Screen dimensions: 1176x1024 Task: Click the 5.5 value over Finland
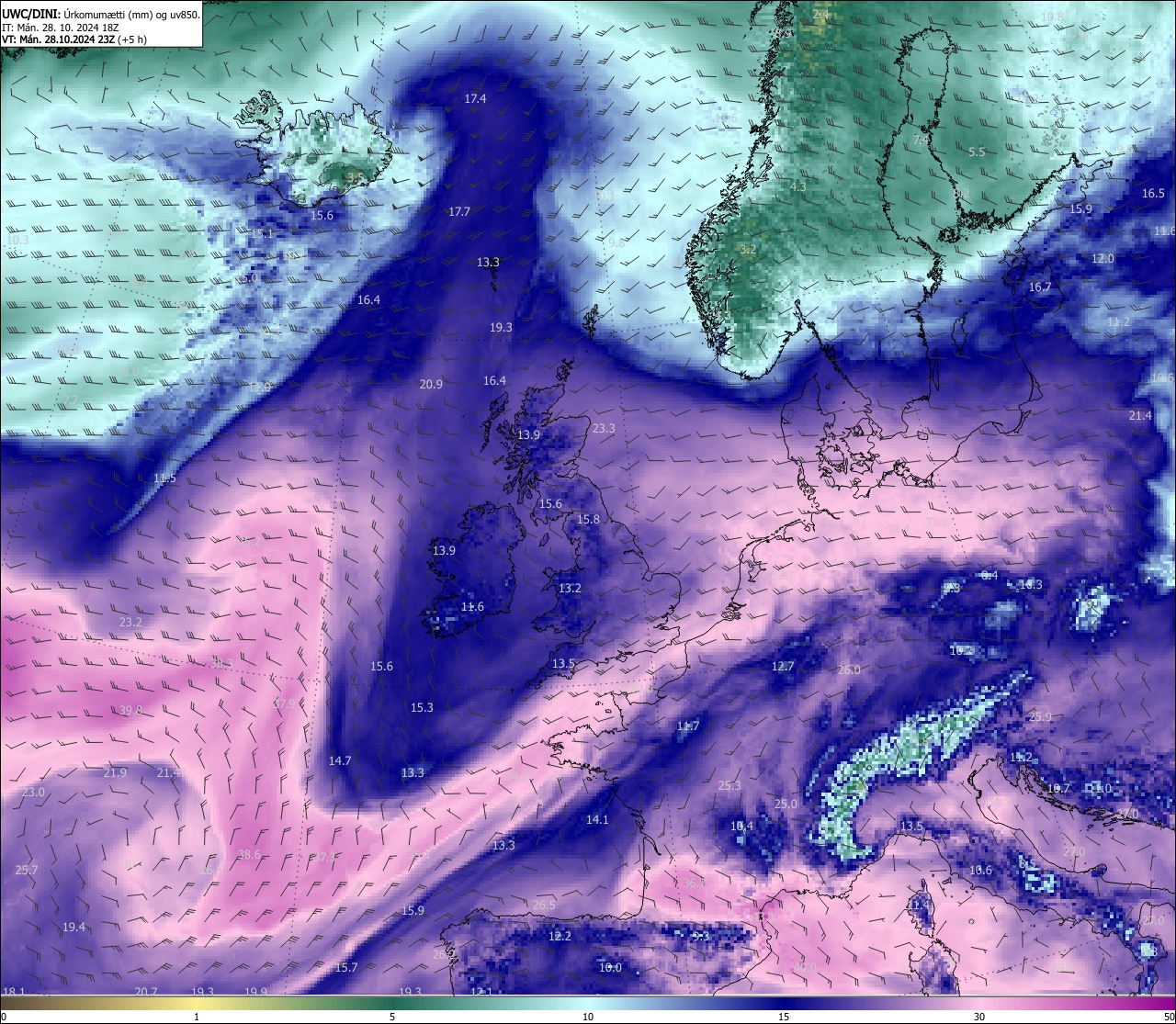pos(977,152)
